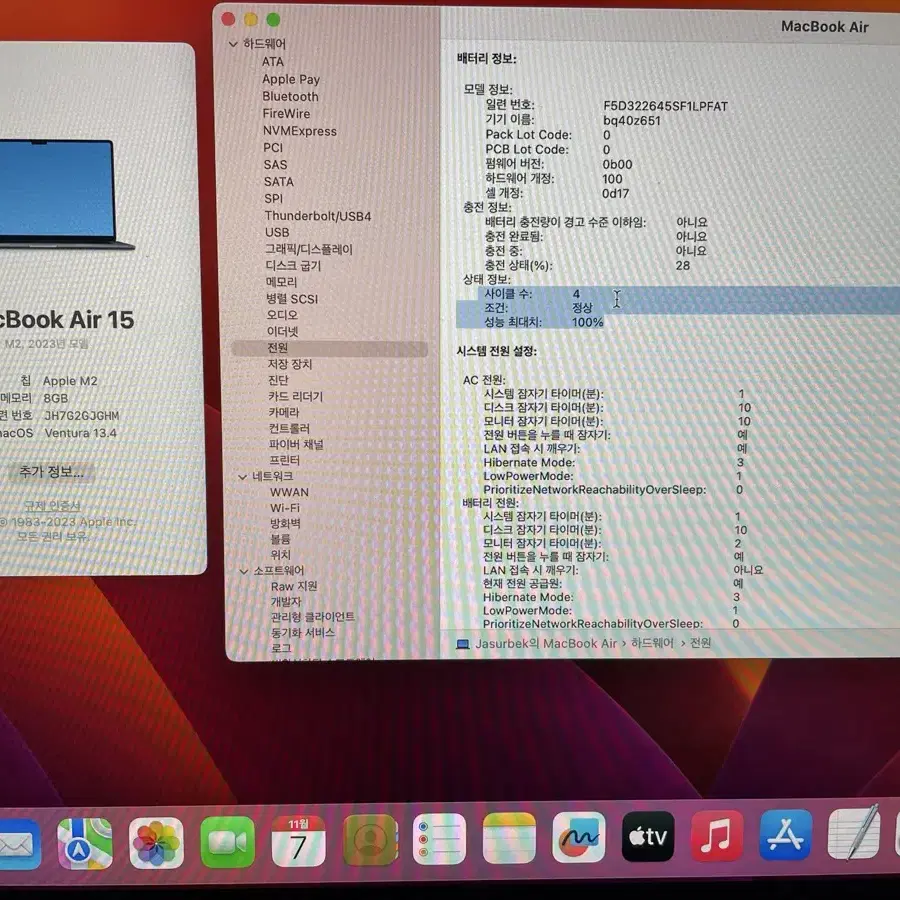Image resolution: width=900 pixels, height=900 pixels.
Task: Select ATA in the hardware list
Action: [273, 61]
